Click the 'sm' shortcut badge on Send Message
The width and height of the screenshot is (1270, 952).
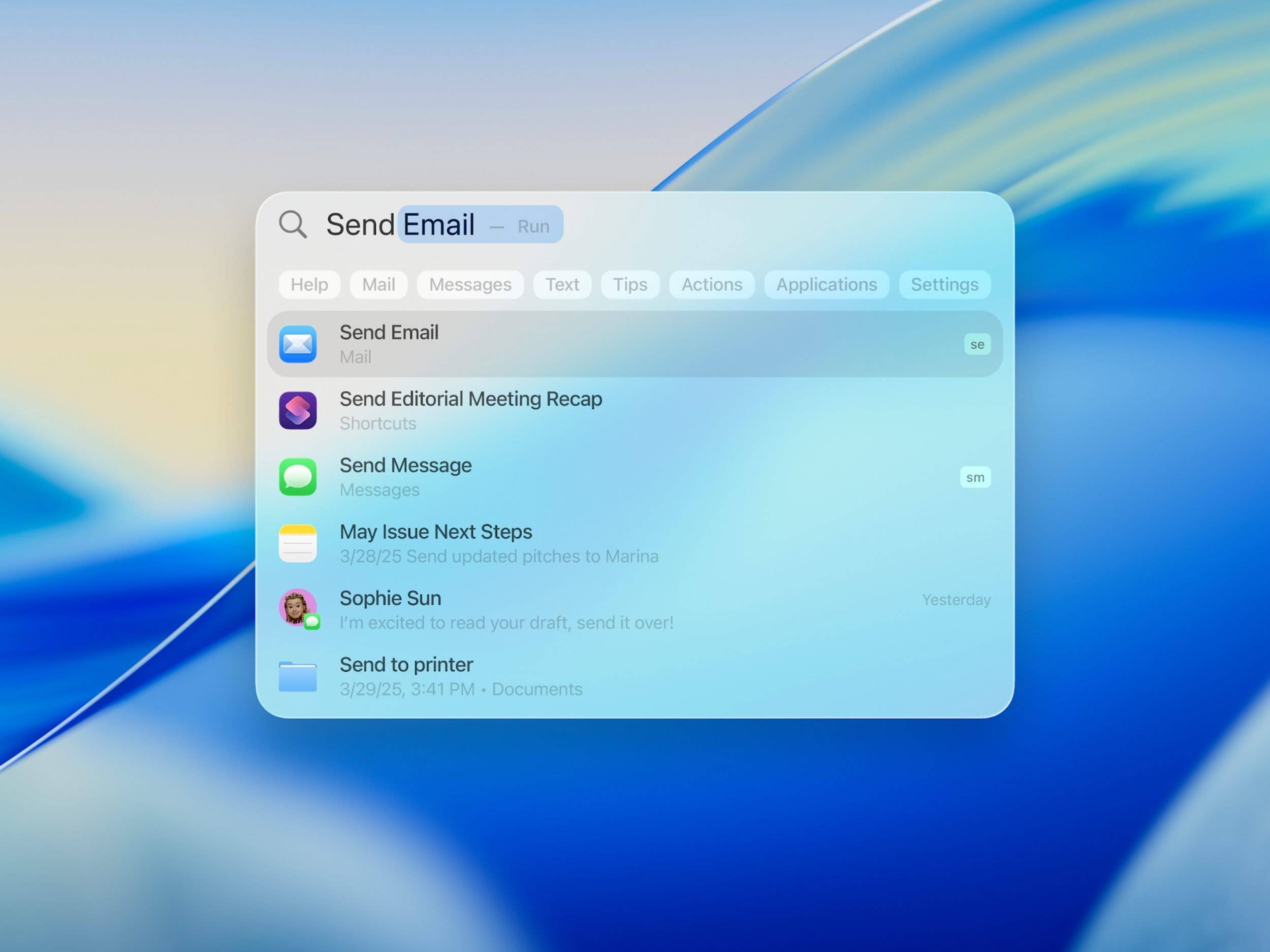point(975,477)
